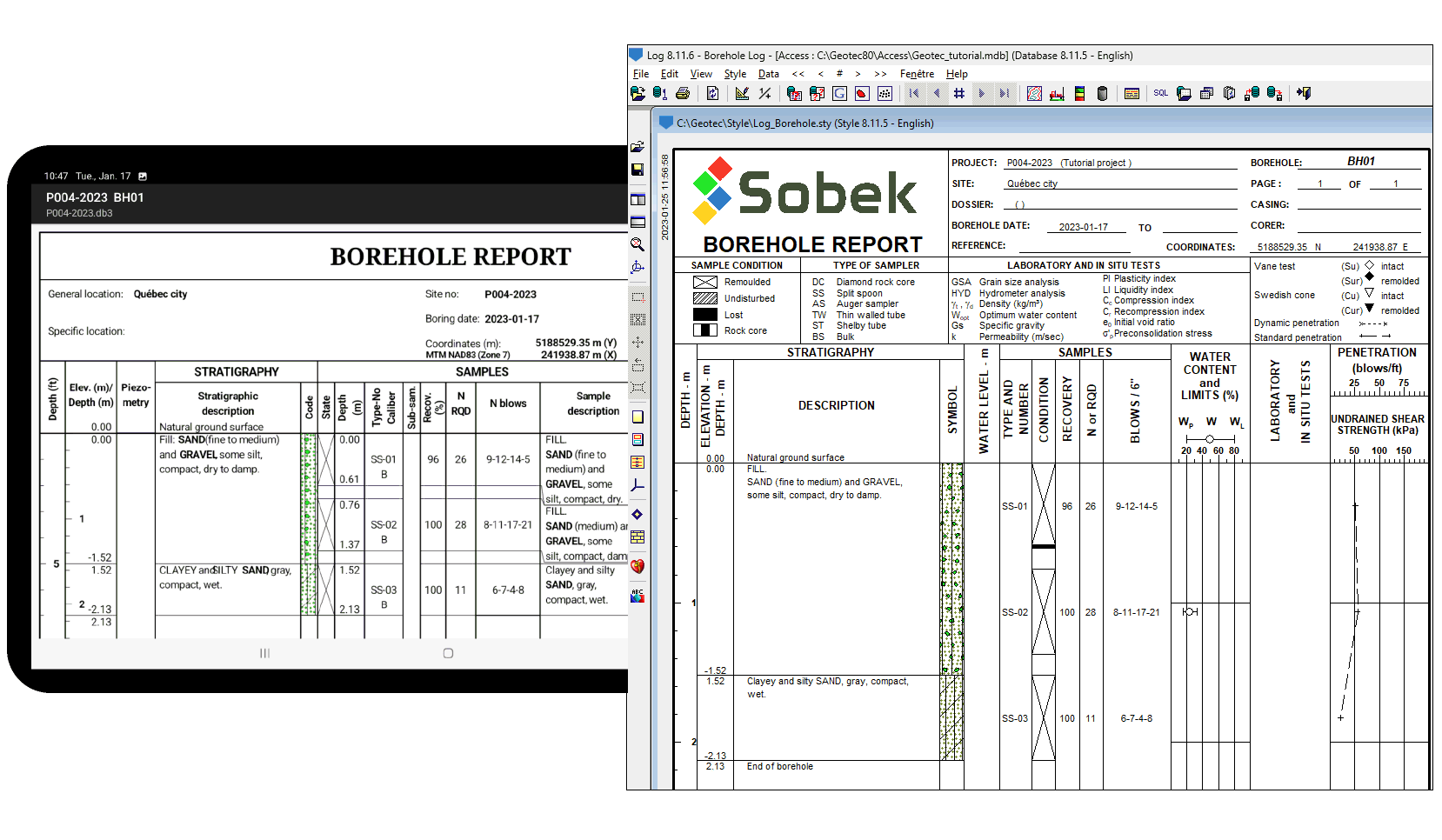Screen dimensions: 1442x840
Task: Click the blue diamond icon in side toolbar
Action: pyautogui.click(x=638, y=514)
